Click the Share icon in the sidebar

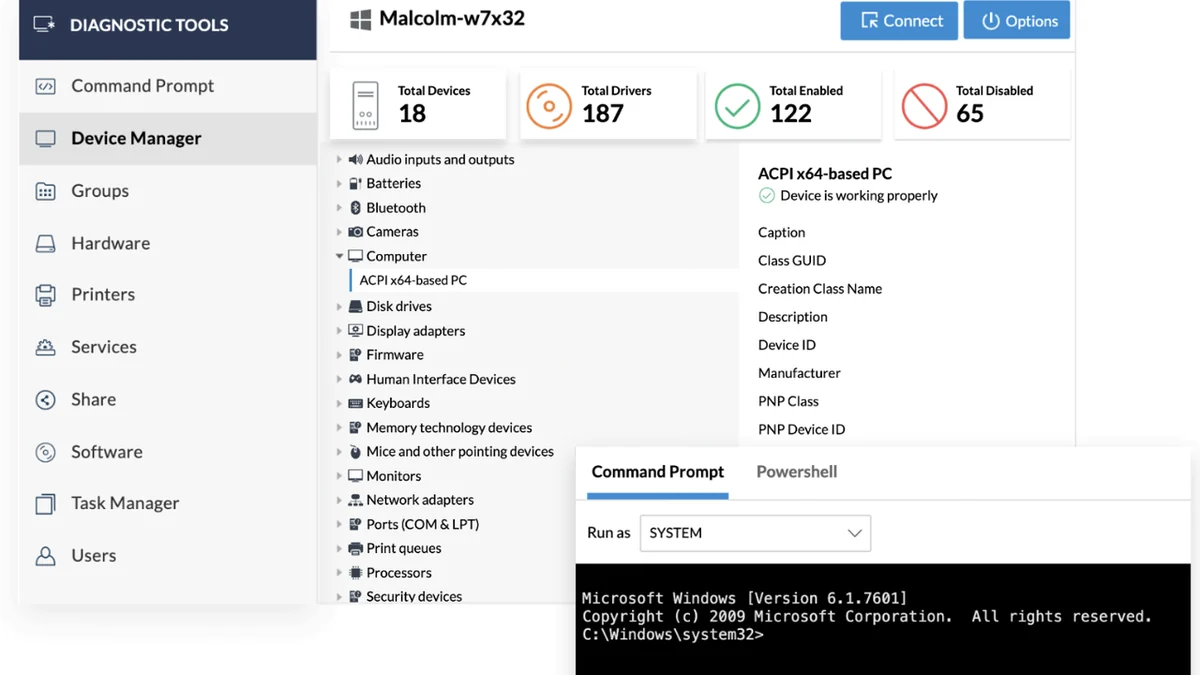point(45,400)
